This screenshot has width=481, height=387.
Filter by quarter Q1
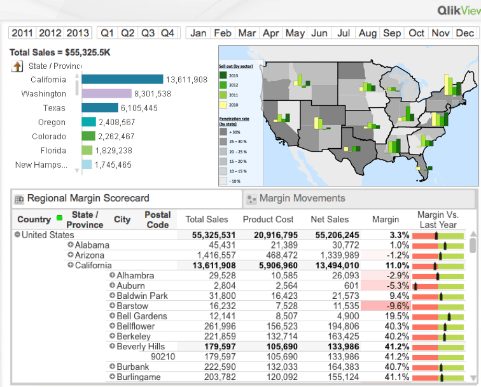(x=107, y=33)
